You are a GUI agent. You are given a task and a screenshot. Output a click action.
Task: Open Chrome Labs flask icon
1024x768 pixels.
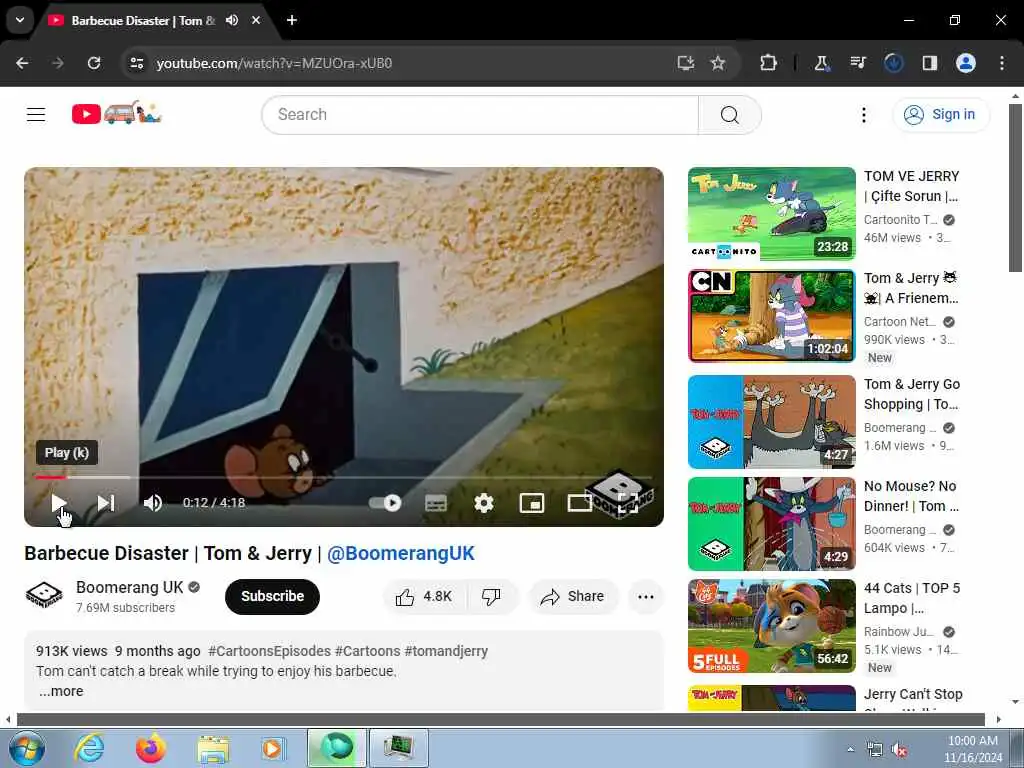tap(821, 63)
